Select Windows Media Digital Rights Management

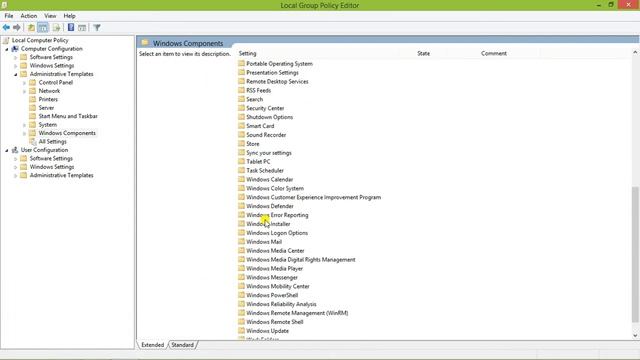[301, 260]
